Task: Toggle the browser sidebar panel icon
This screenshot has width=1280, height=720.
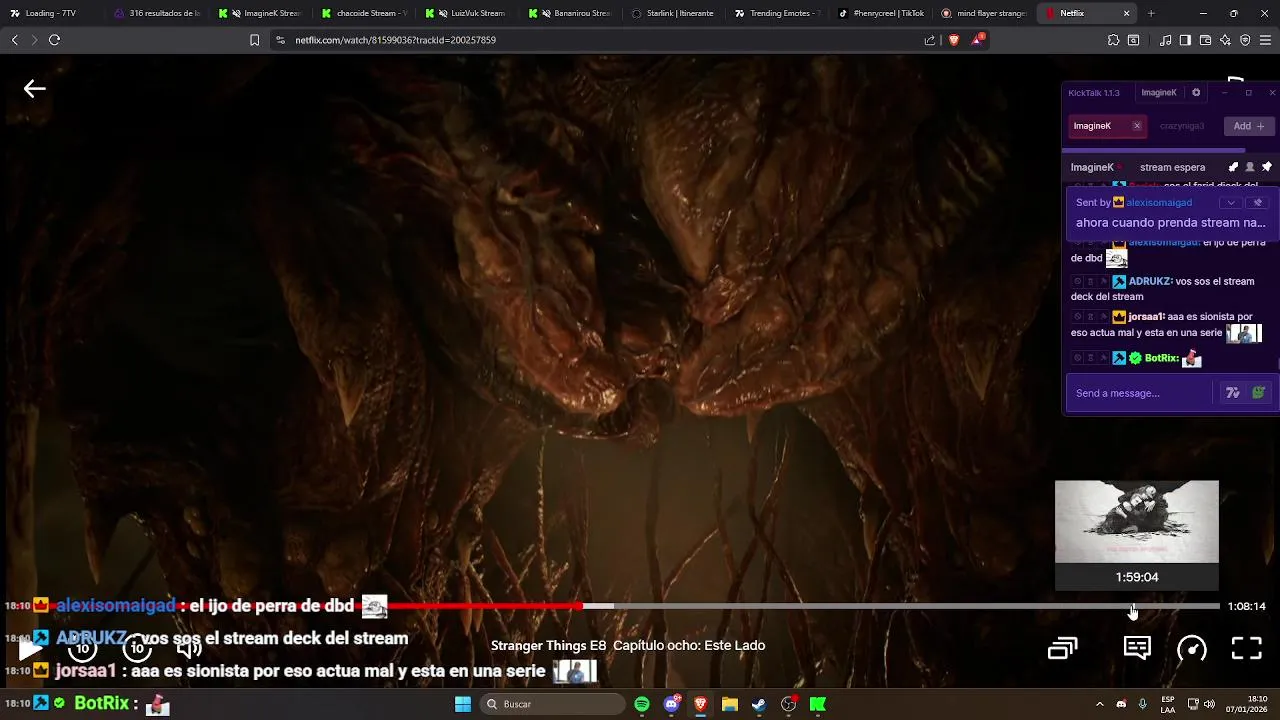Action: 1185,40
